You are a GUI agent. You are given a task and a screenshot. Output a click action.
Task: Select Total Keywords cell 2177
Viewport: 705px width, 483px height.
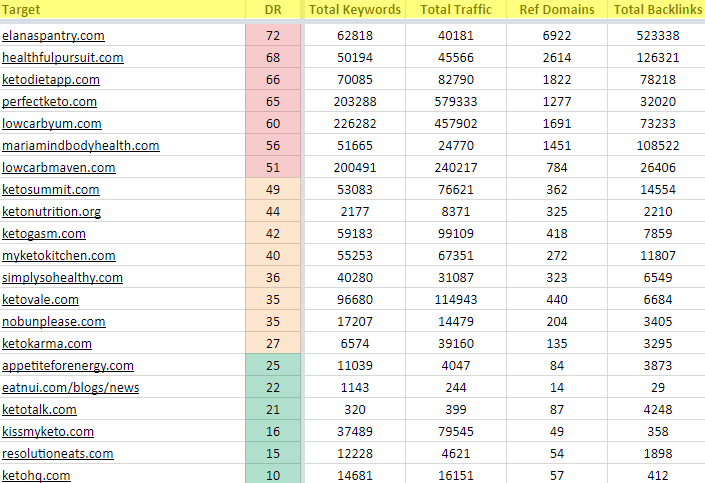[x=355, y=212]
